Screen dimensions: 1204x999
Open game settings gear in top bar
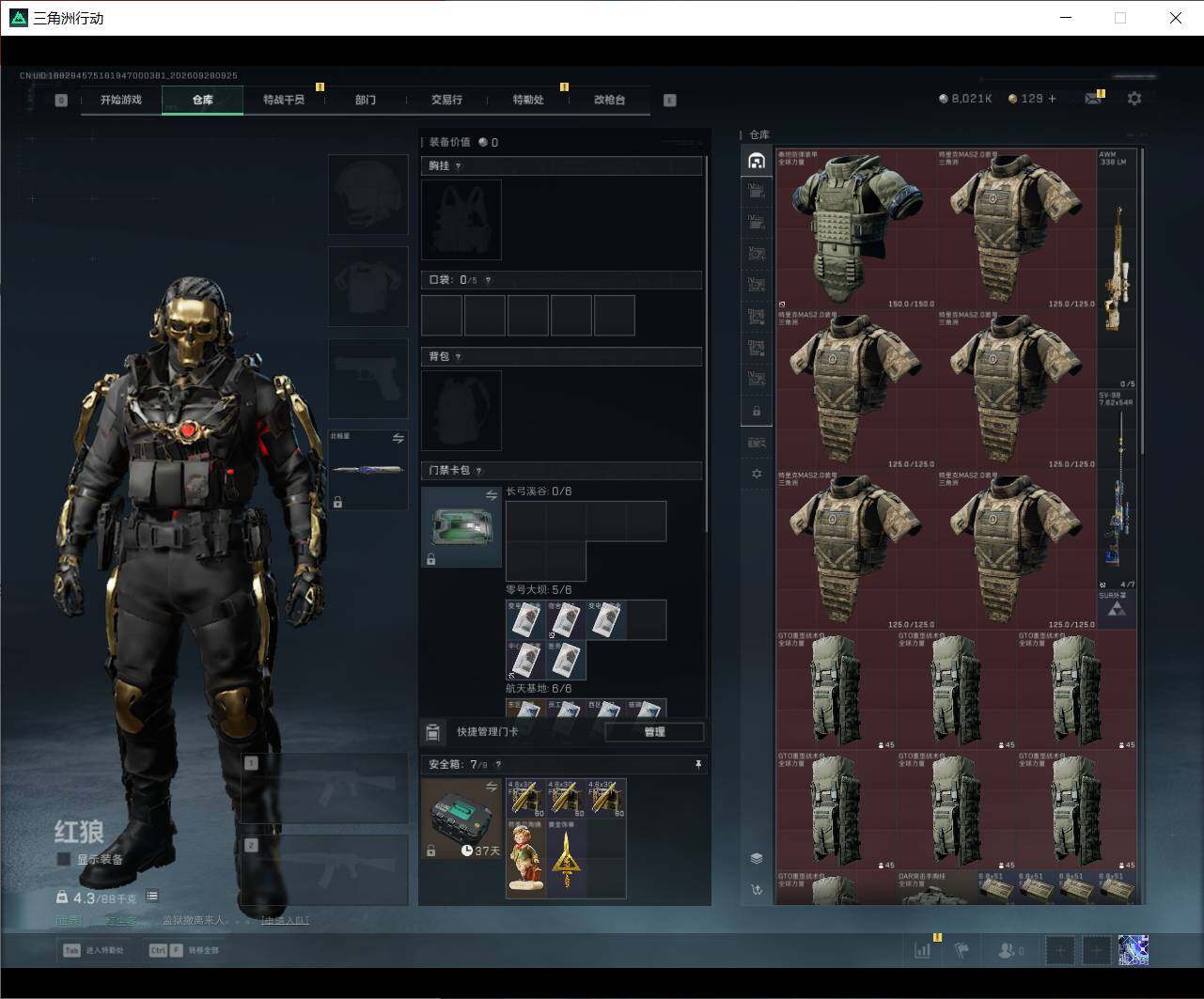point(1134,99)
